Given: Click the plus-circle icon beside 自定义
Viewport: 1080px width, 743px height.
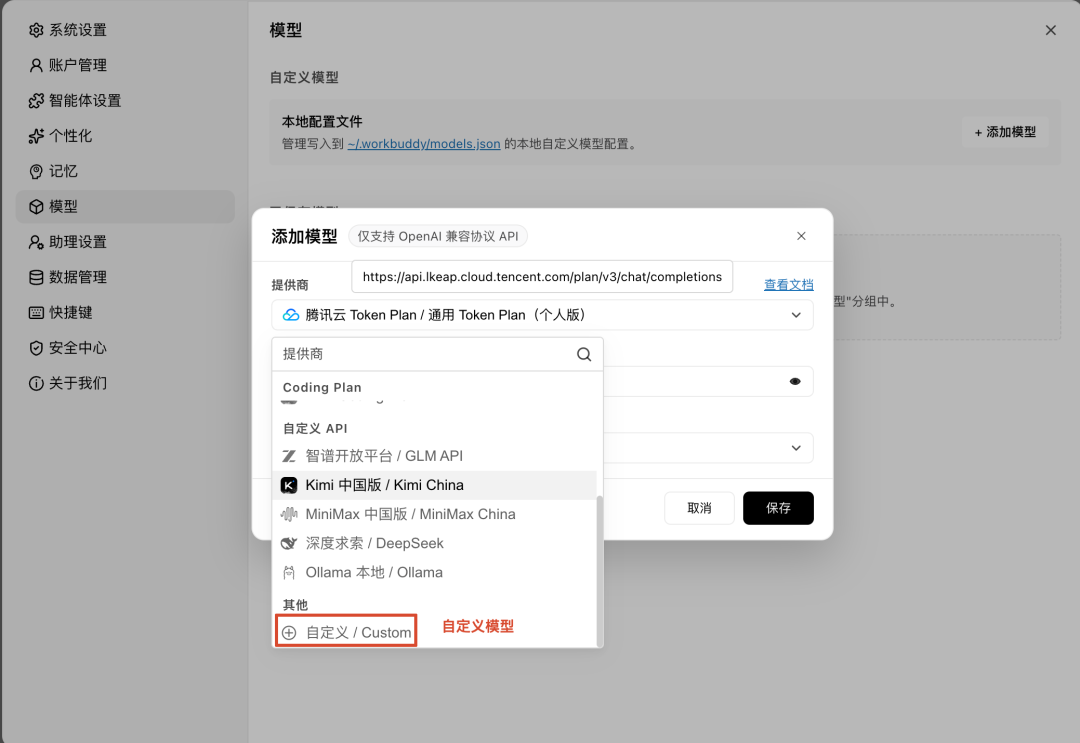Looking at the screenshot, I should (x=289, y=632).
